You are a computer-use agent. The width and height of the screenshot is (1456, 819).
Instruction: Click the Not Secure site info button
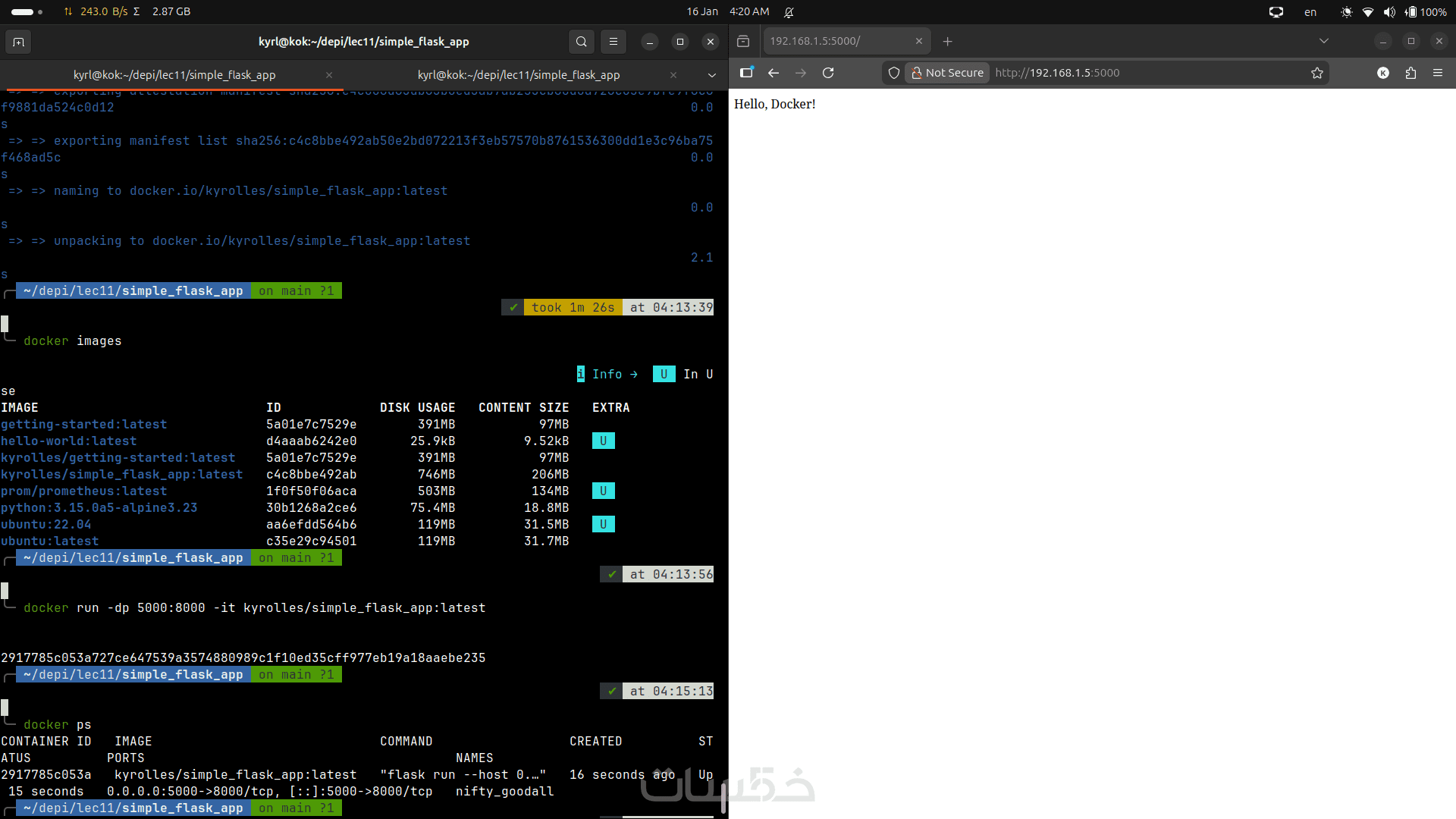tap(948, 73)
